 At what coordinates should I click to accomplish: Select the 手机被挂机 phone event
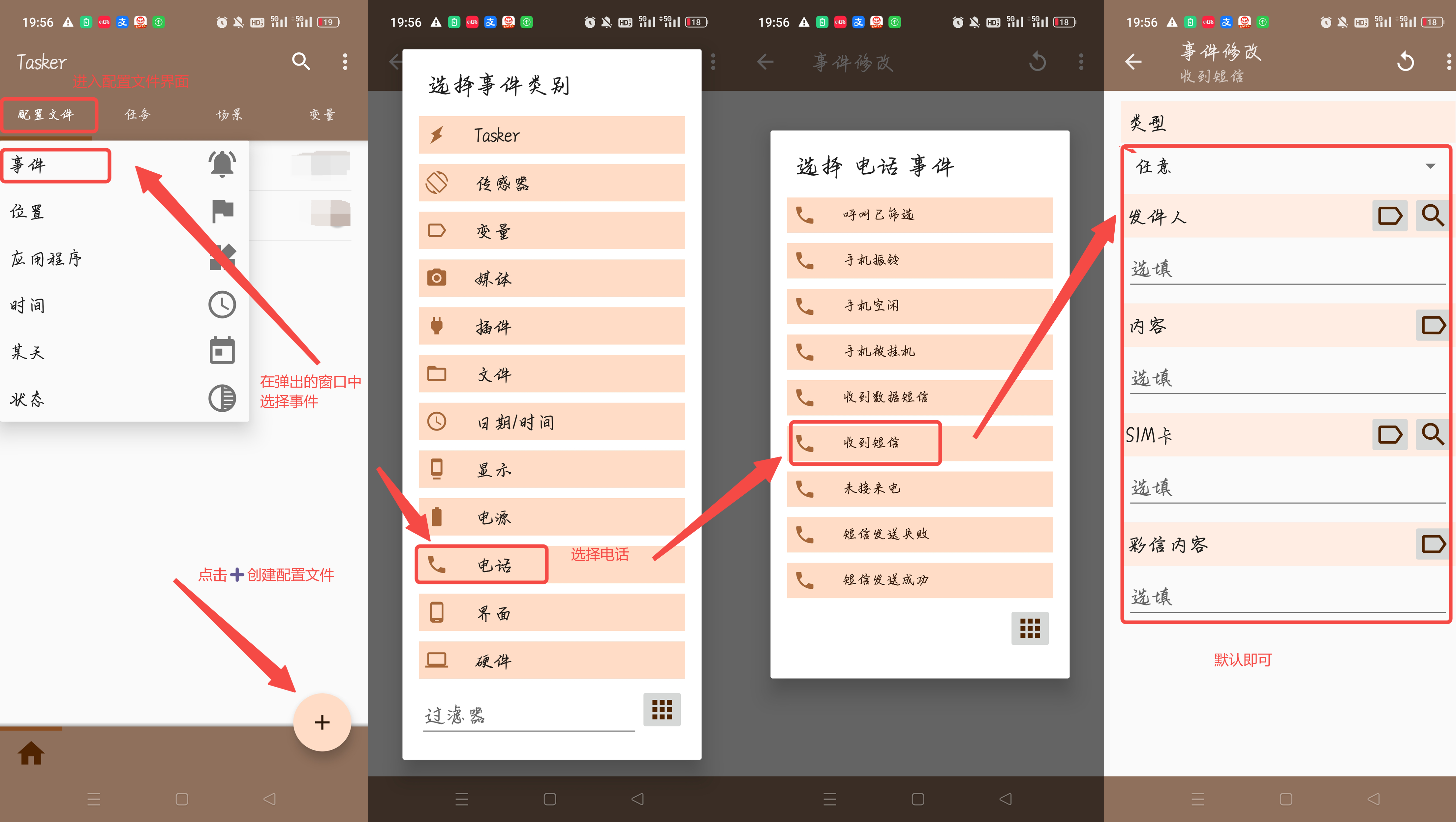click(920, 351)
